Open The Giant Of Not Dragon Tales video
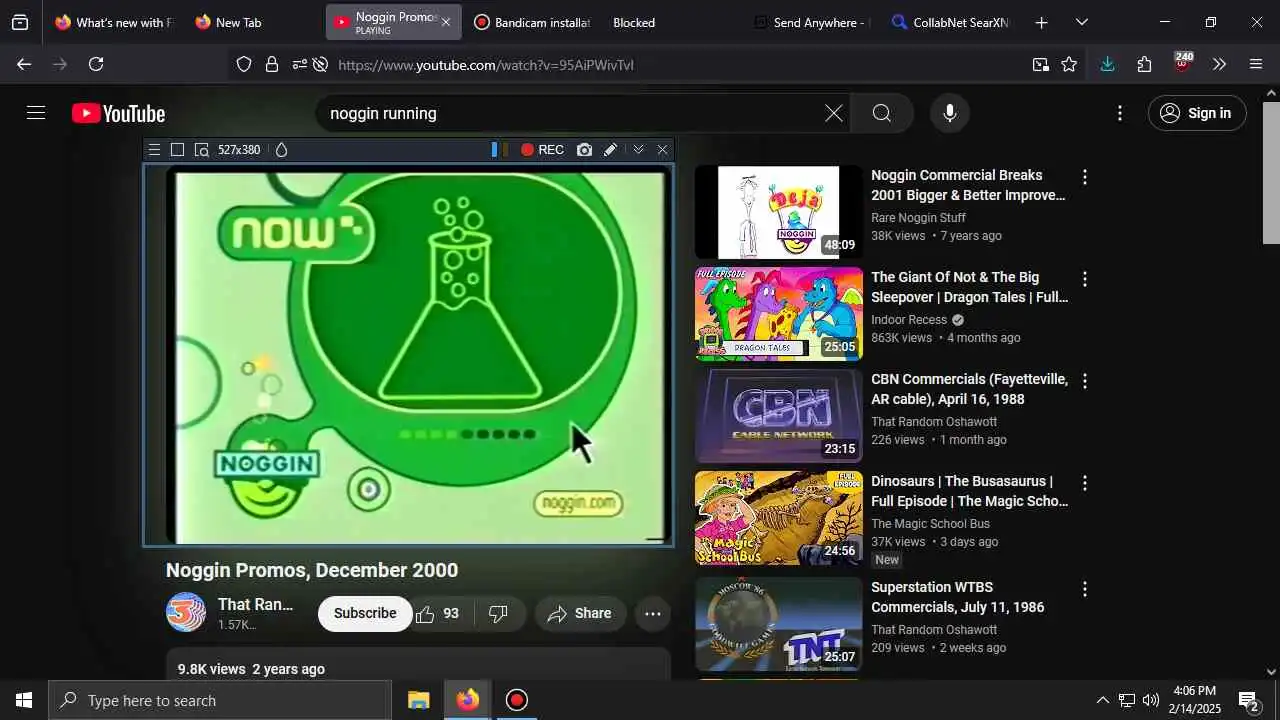This screenshot has width=1280, height=720. tap(779, 314)
